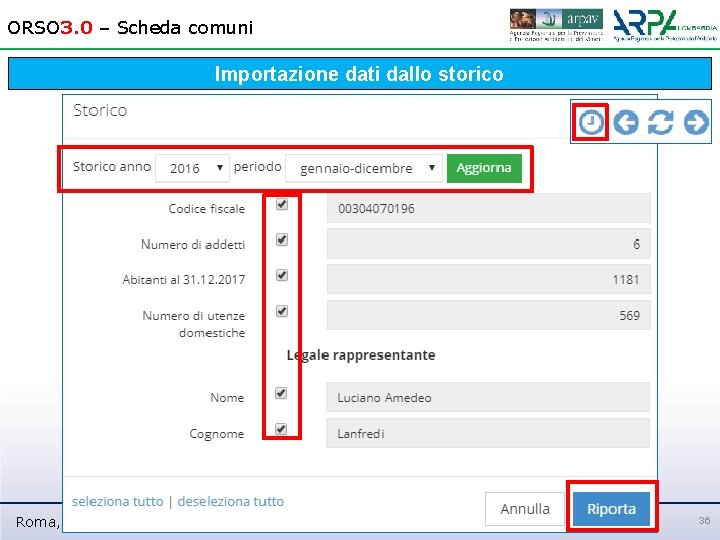The image size is (720, 540).
Task: Click the Storico anno label
Action: 112,166
